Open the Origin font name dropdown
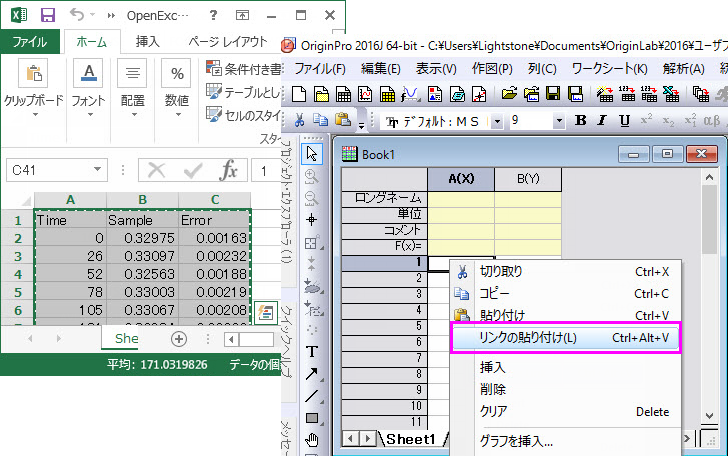The image size is (728, 456). click(497, 122)
